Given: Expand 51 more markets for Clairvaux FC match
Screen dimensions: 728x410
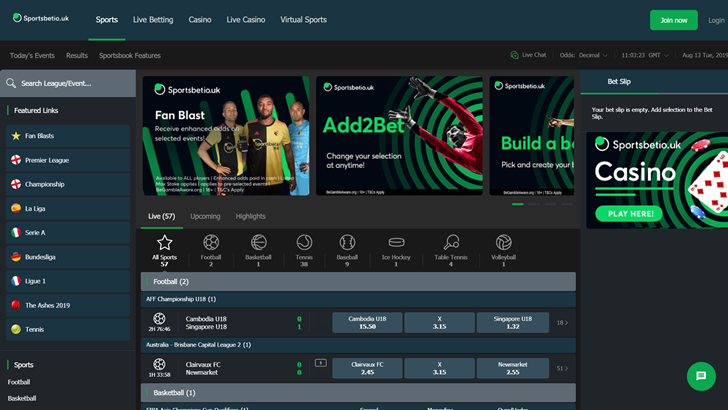Looking at the screenshot, I should pos(562,368).
